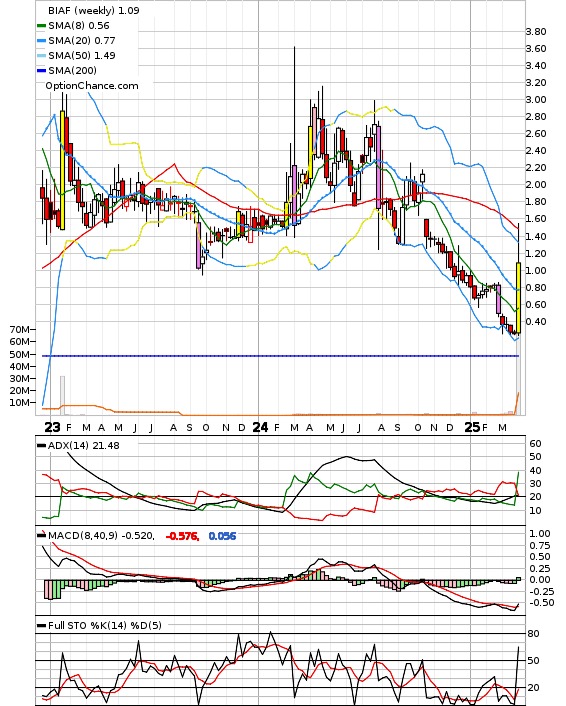Click the red MACD signal value -0.576
Viewport: 566px width, 706px height.
pos(182,536)
